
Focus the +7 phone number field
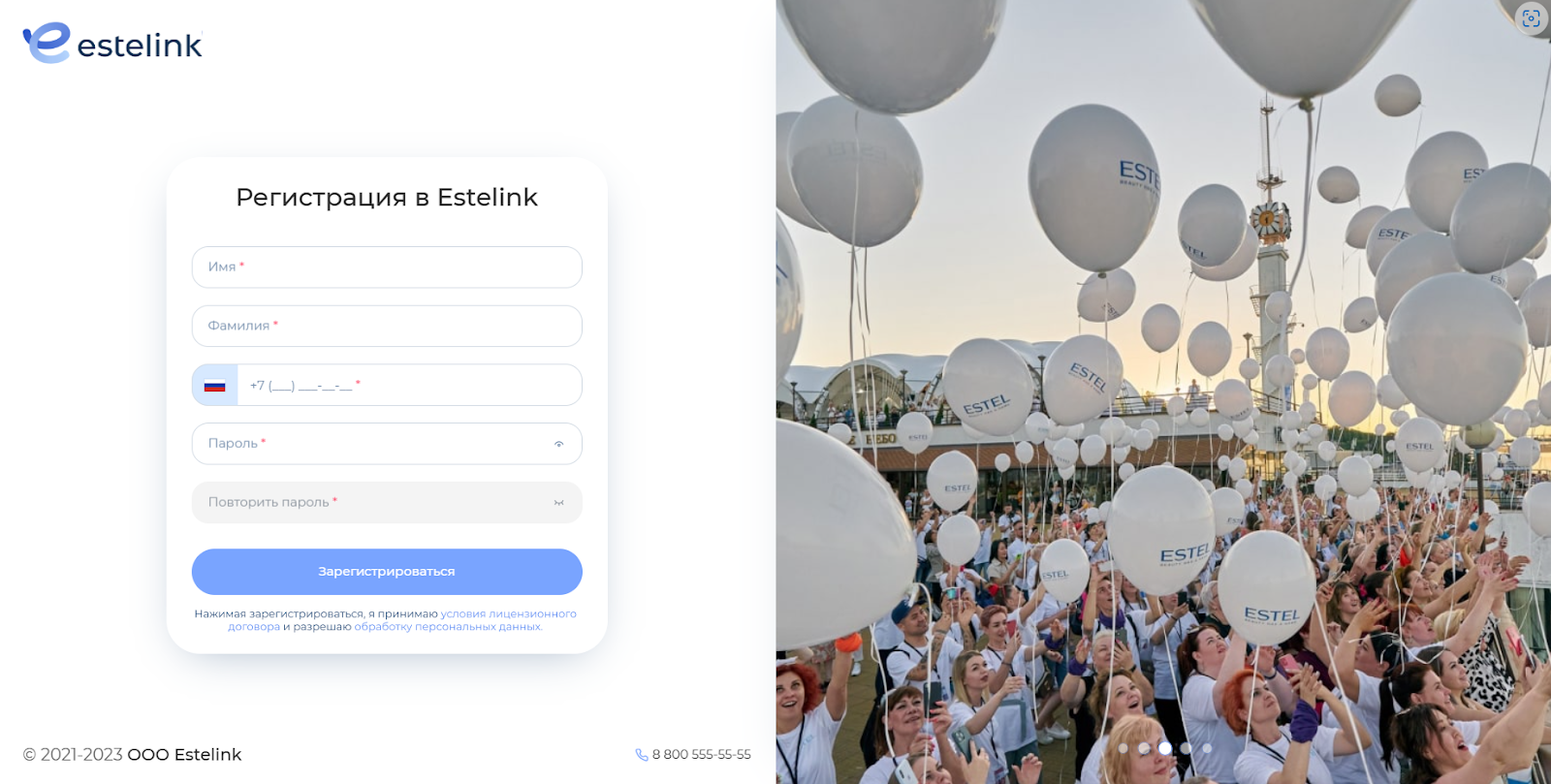(409, 386)
